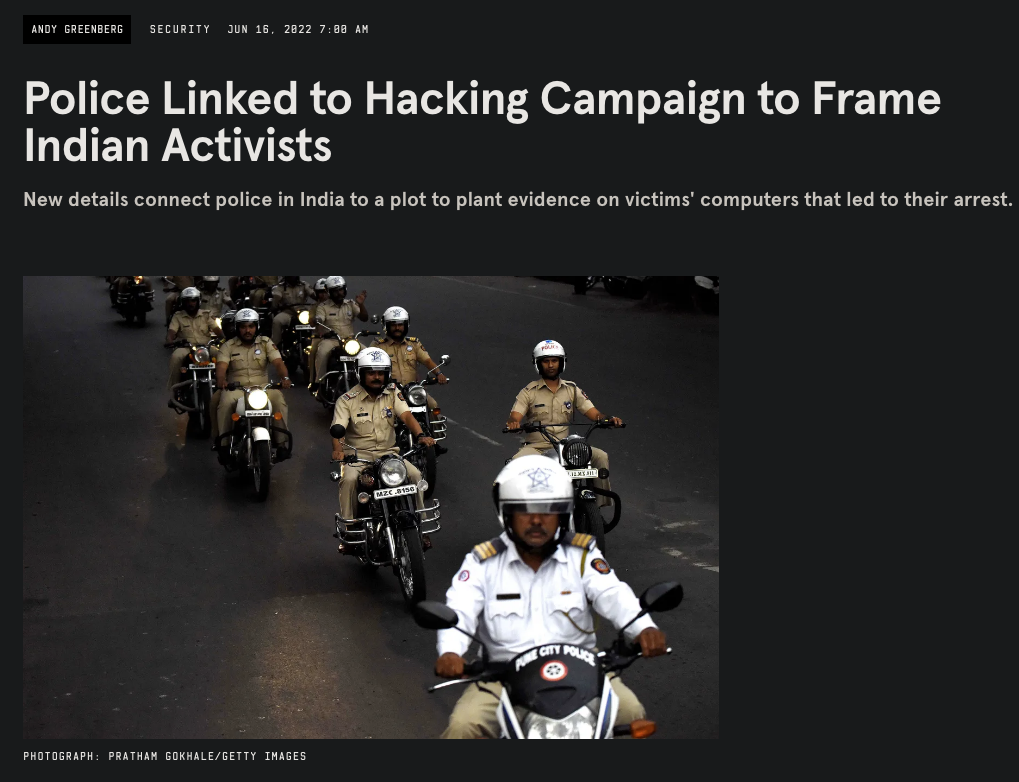Screen dimensions: 1019x782
Task: Click the MZC 8156 license plate
Action: point(394,492)
